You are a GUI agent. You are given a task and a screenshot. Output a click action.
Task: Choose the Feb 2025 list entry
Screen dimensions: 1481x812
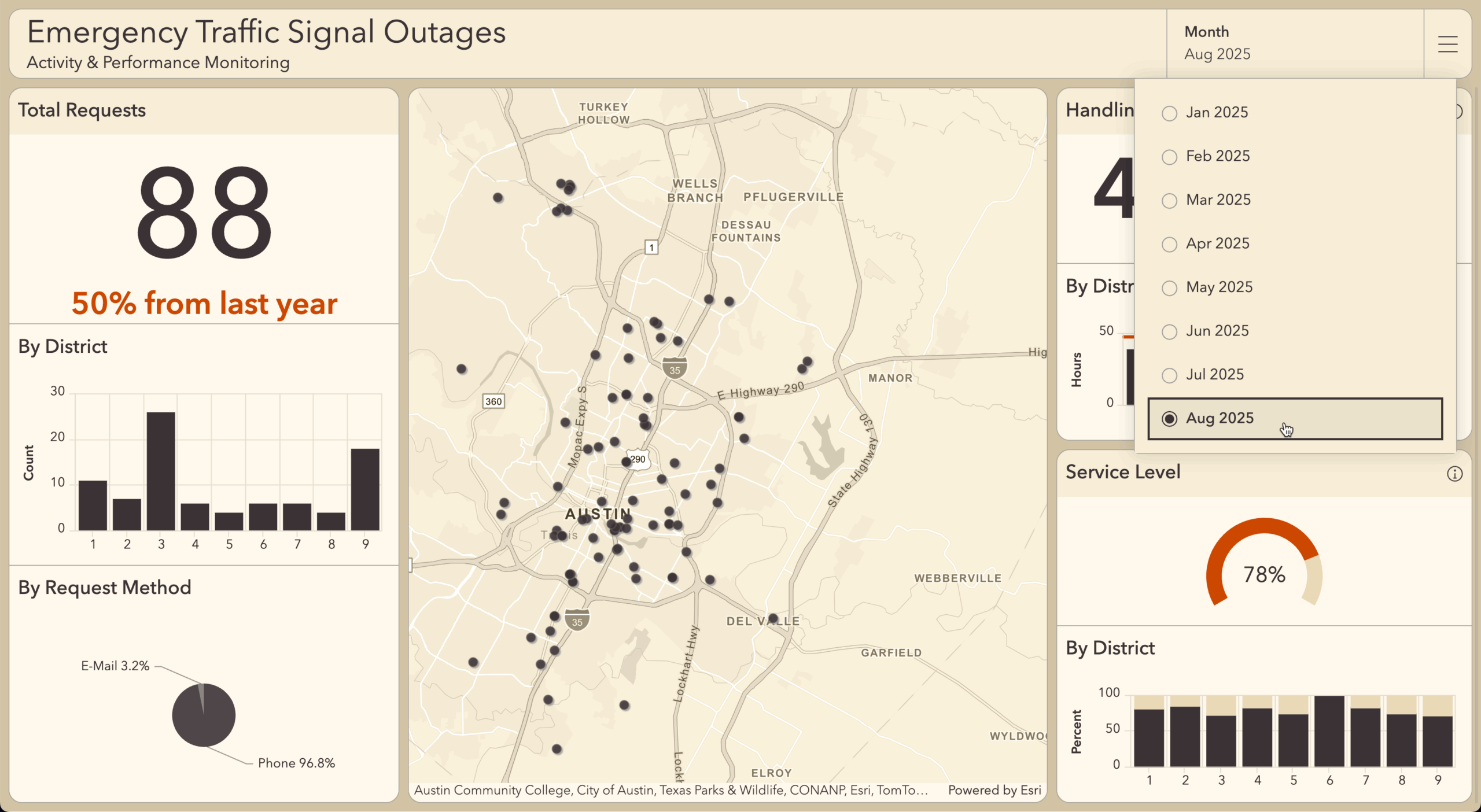click(1217, 156)
